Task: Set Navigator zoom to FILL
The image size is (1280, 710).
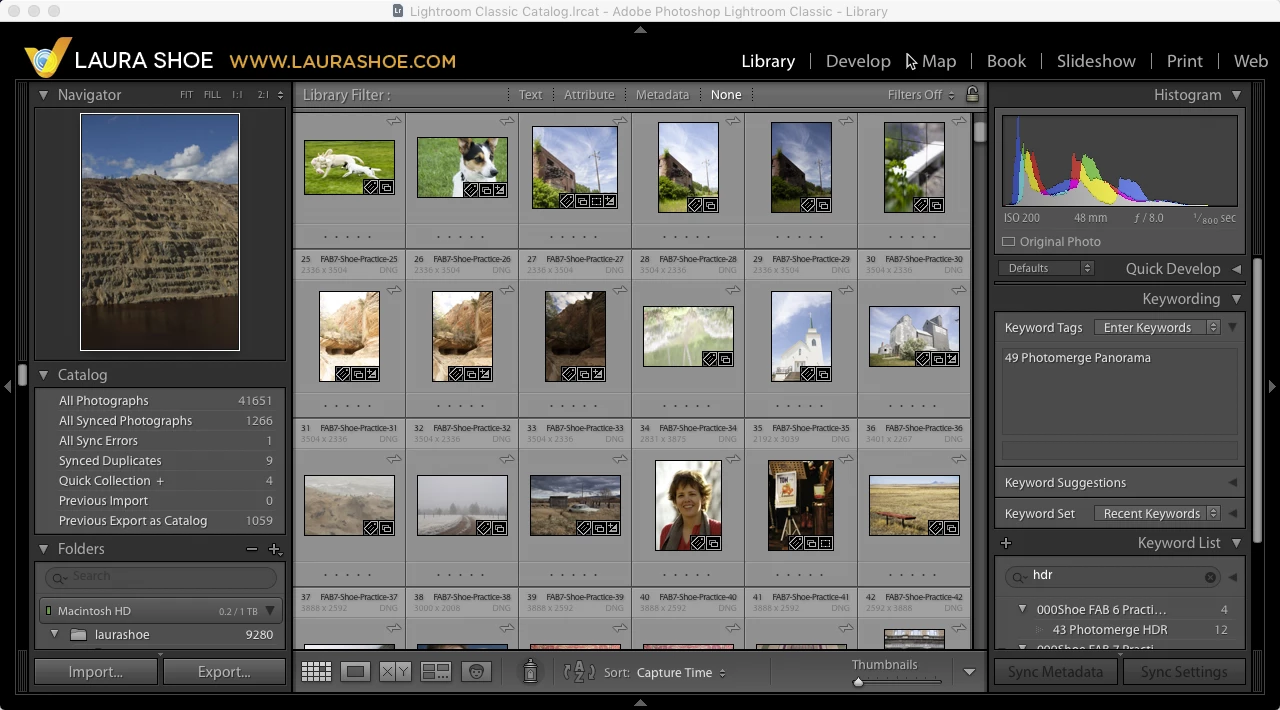Action: click(x=212, y=95)
